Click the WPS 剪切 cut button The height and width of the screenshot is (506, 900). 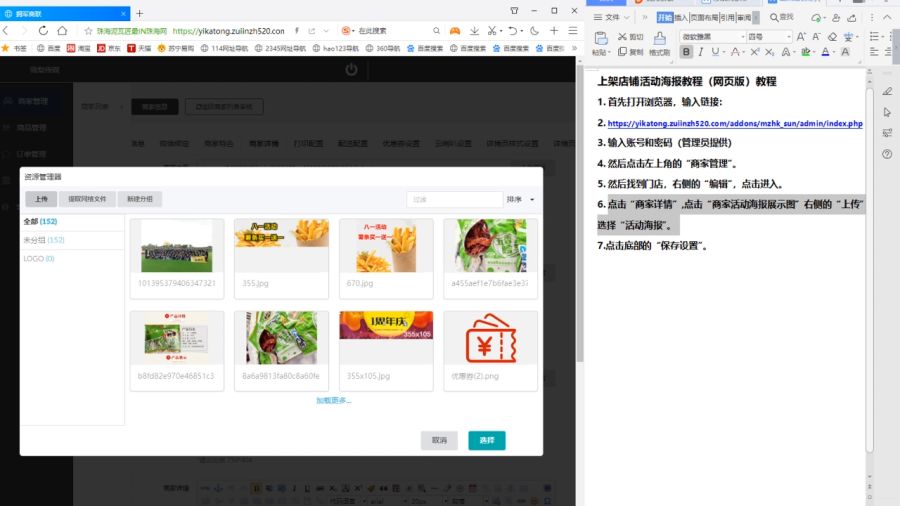click(630, 37)
